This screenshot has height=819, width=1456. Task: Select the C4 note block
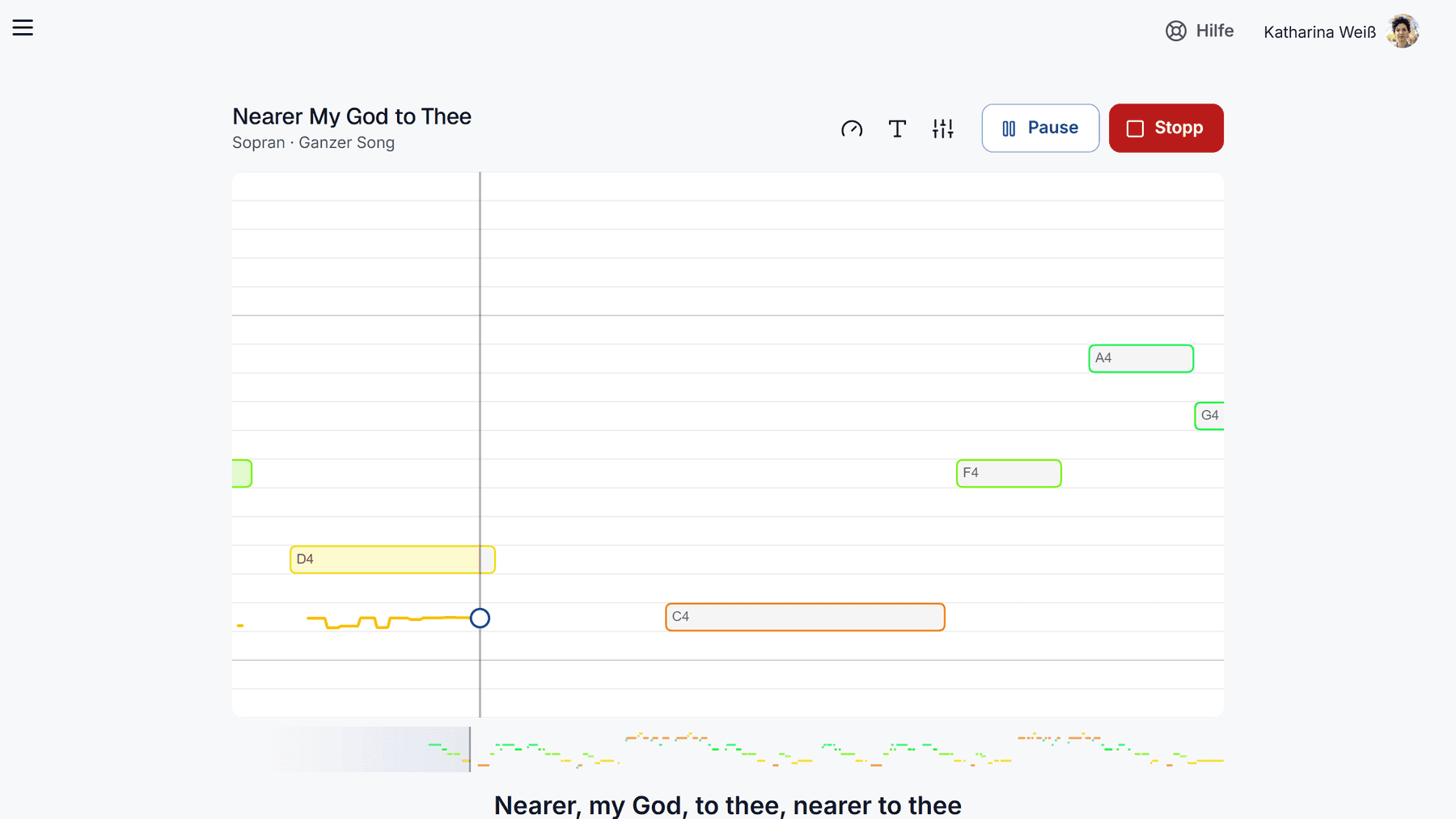click(x=805, y=617)
